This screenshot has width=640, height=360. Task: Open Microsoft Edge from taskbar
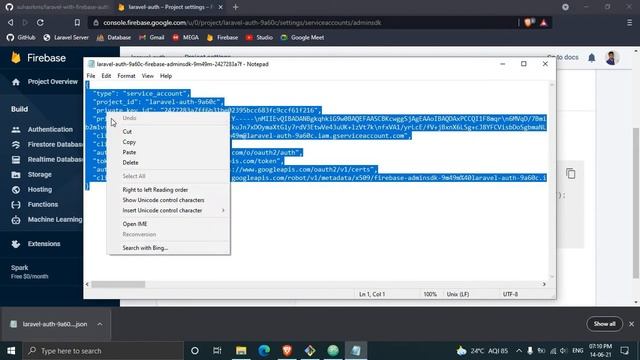[x=264, y=351]
